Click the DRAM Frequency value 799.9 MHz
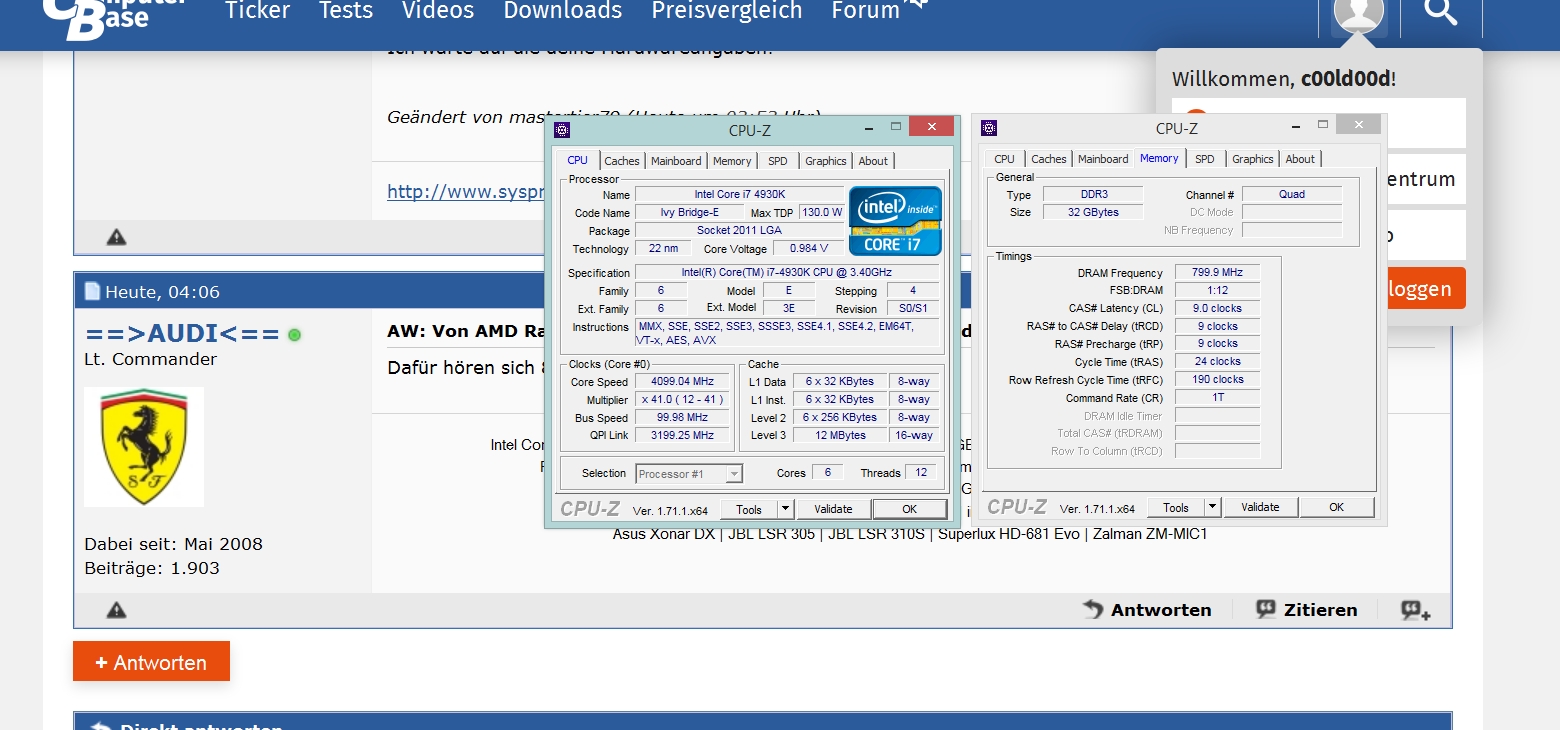Viewport: 1560px width, 730px height. tap(1217, 272)
